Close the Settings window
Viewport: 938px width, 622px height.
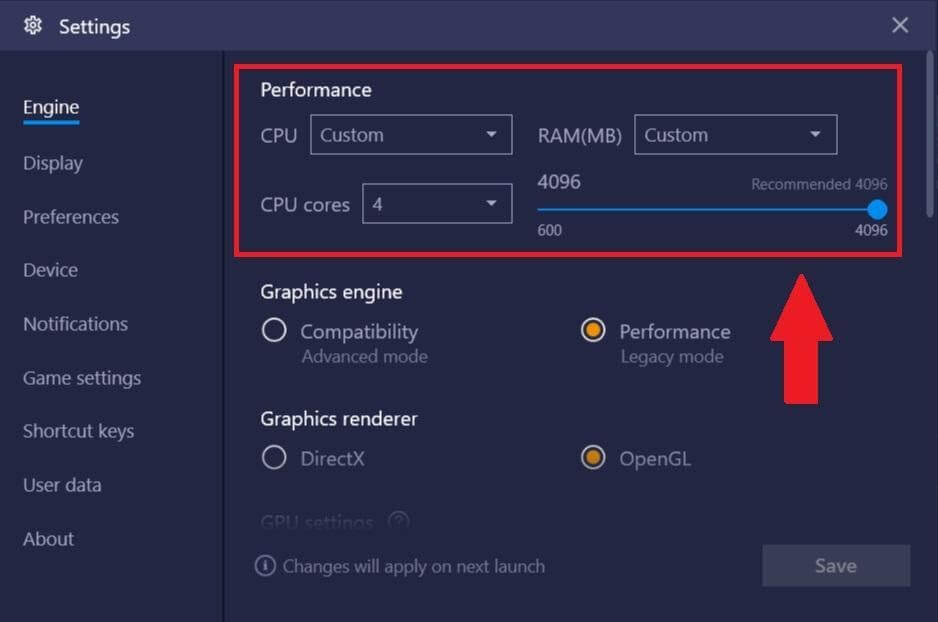click(x=900, y=26)
